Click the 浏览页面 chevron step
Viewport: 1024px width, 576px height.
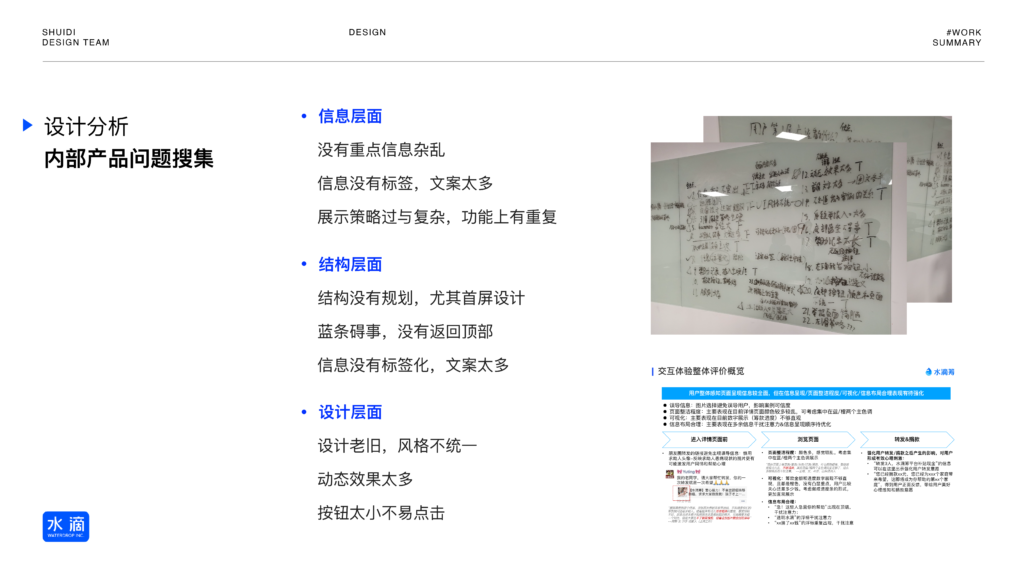(806, 439)
